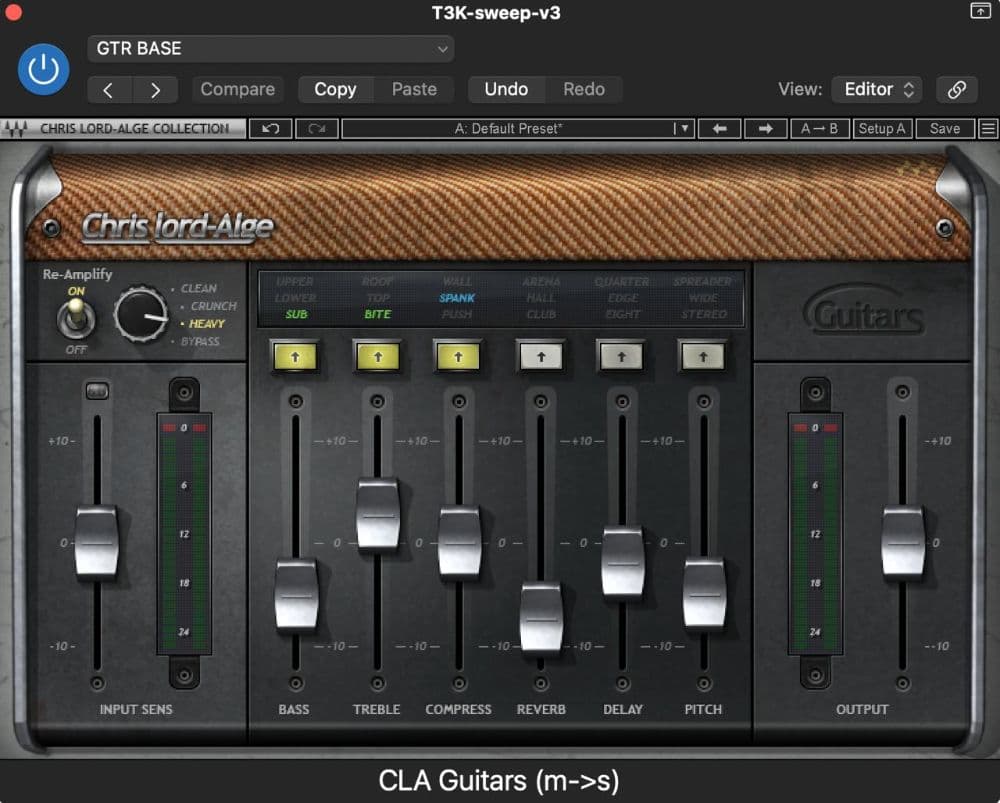Go to the next preset with right chevron

tap(155, 89)
